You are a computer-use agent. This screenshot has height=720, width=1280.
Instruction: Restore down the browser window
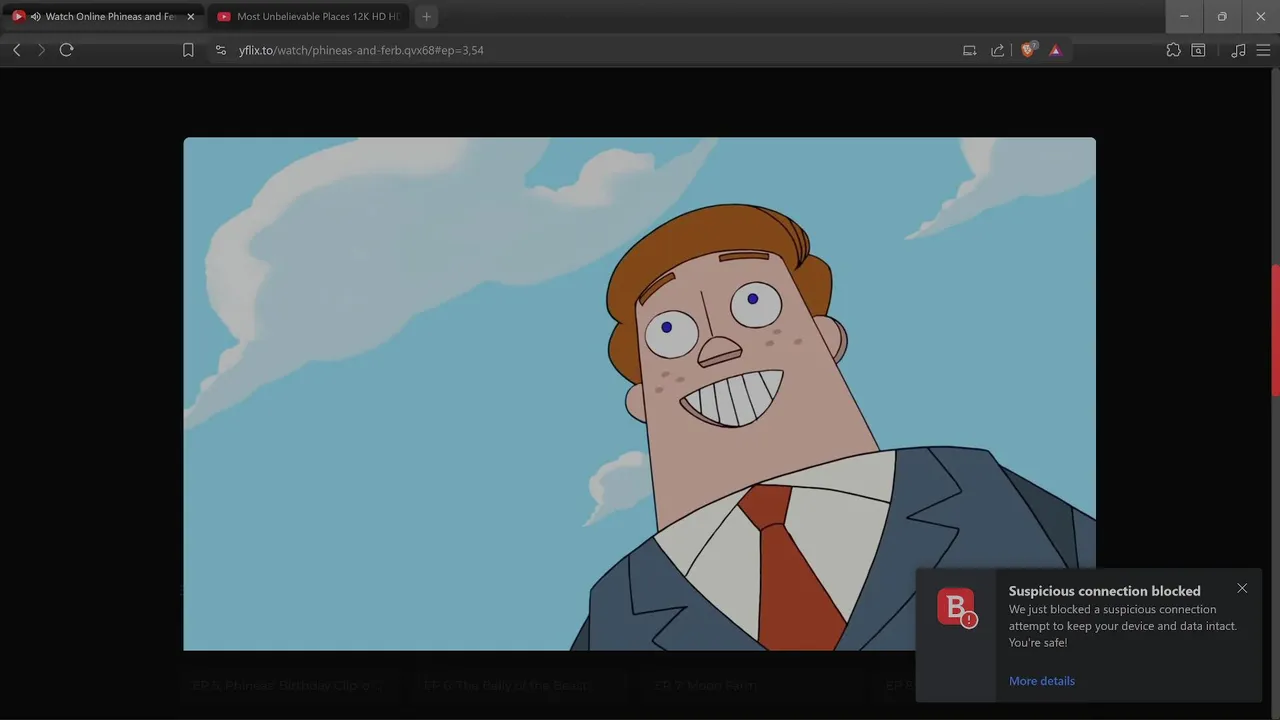click(1222, 17)
